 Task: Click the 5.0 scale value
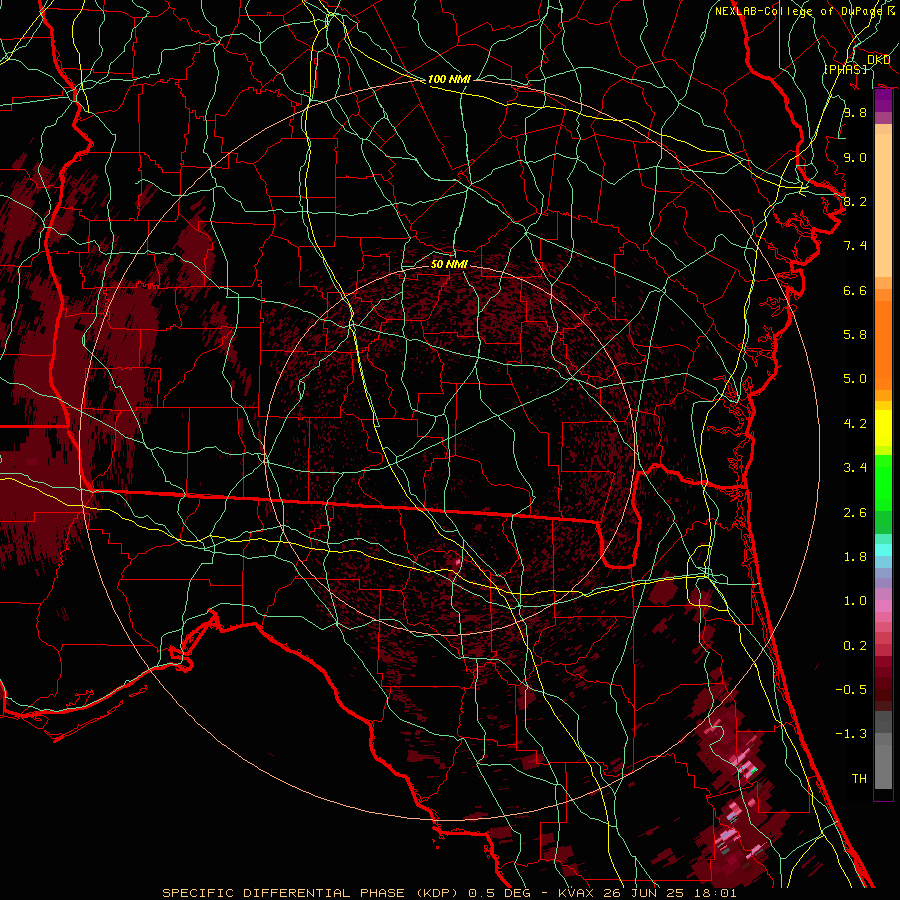pos(855,379)
